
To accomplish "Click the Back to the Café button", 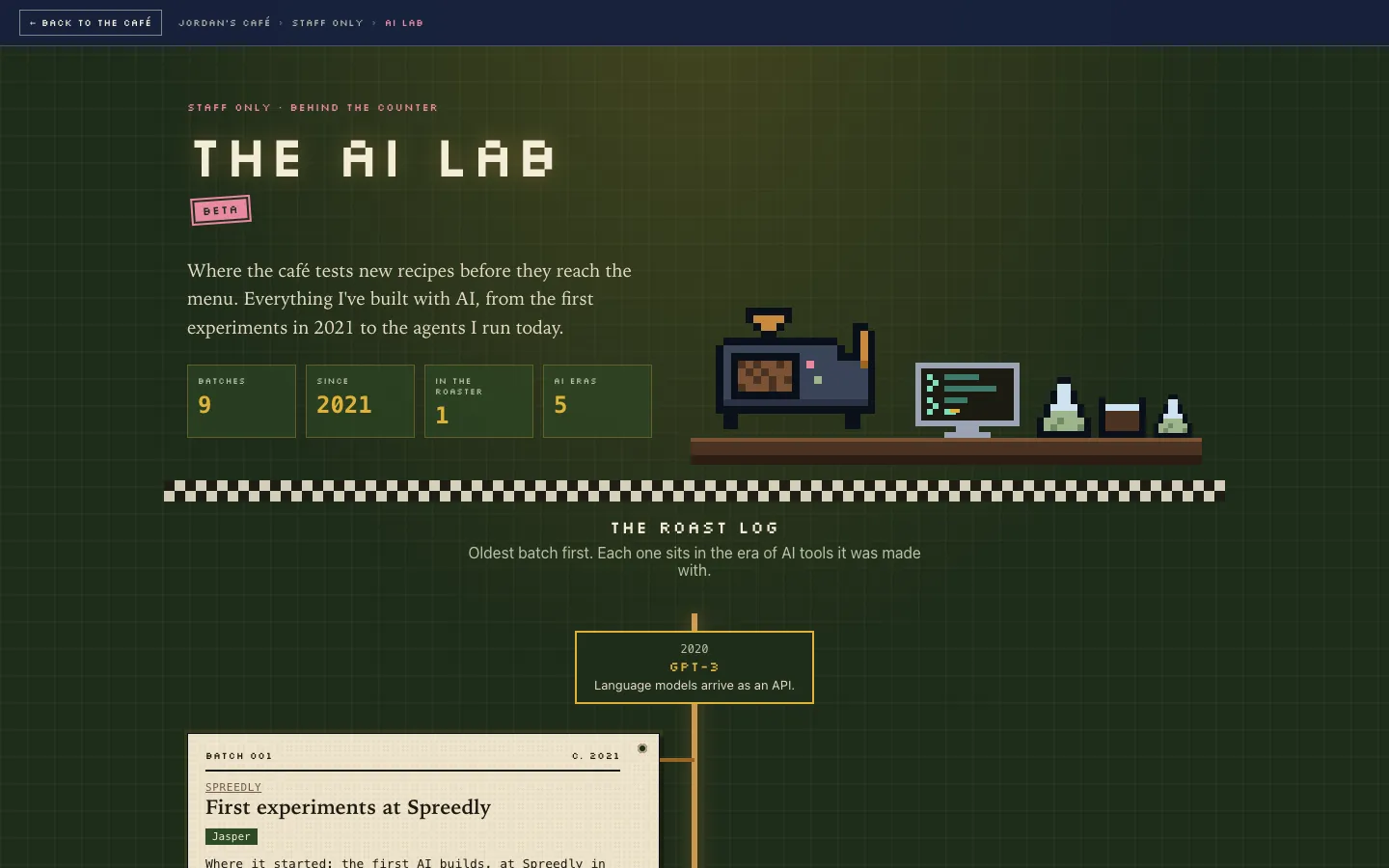I will pos(91,23).
